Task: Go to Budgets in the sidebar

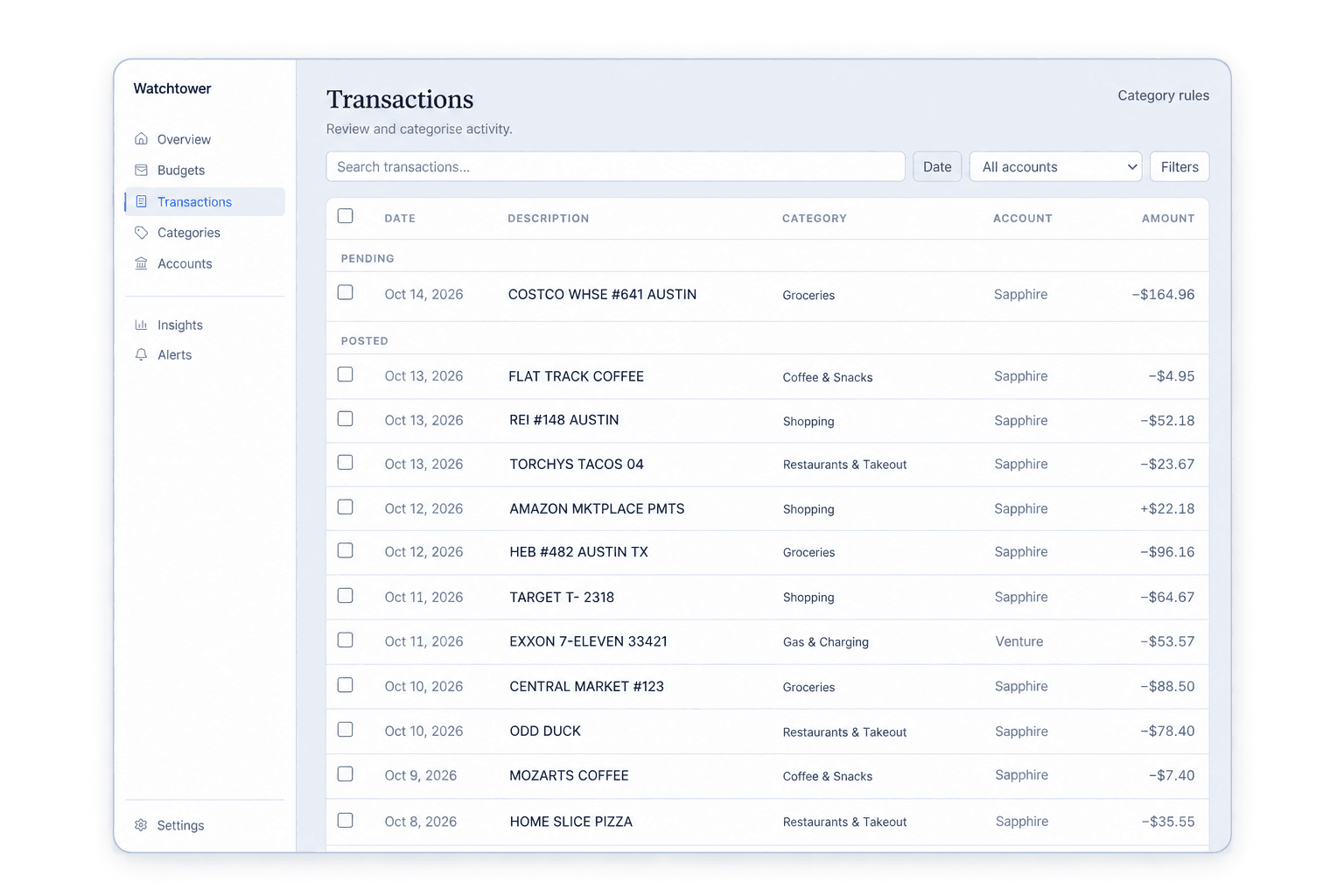Action: [205, 171]
